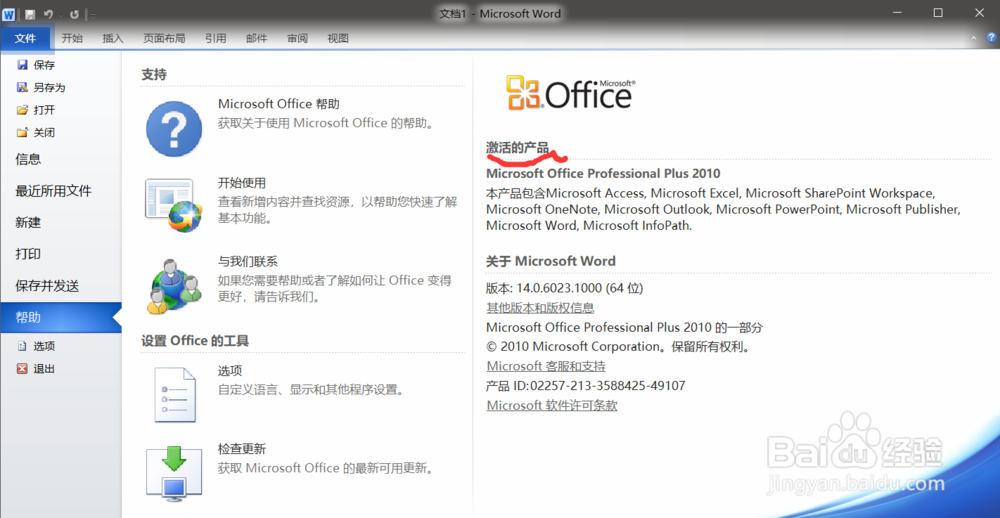1000x518 pixels.
Task: Collapse the ribbon with the caret icon
Action: pyautogui.click(x=973, y=38)
